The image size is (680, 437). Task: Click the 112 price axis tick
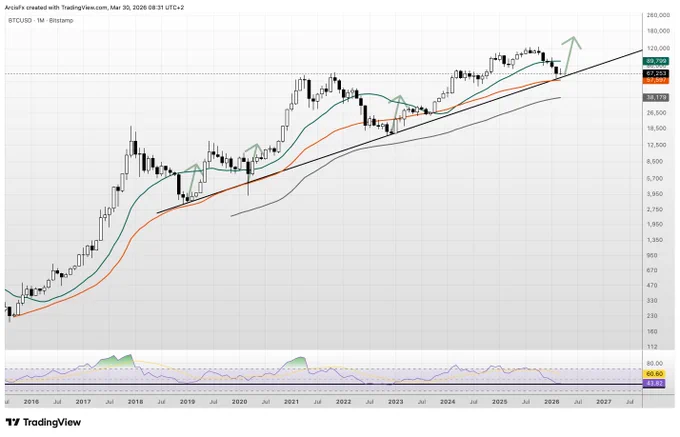pos(652,347)
